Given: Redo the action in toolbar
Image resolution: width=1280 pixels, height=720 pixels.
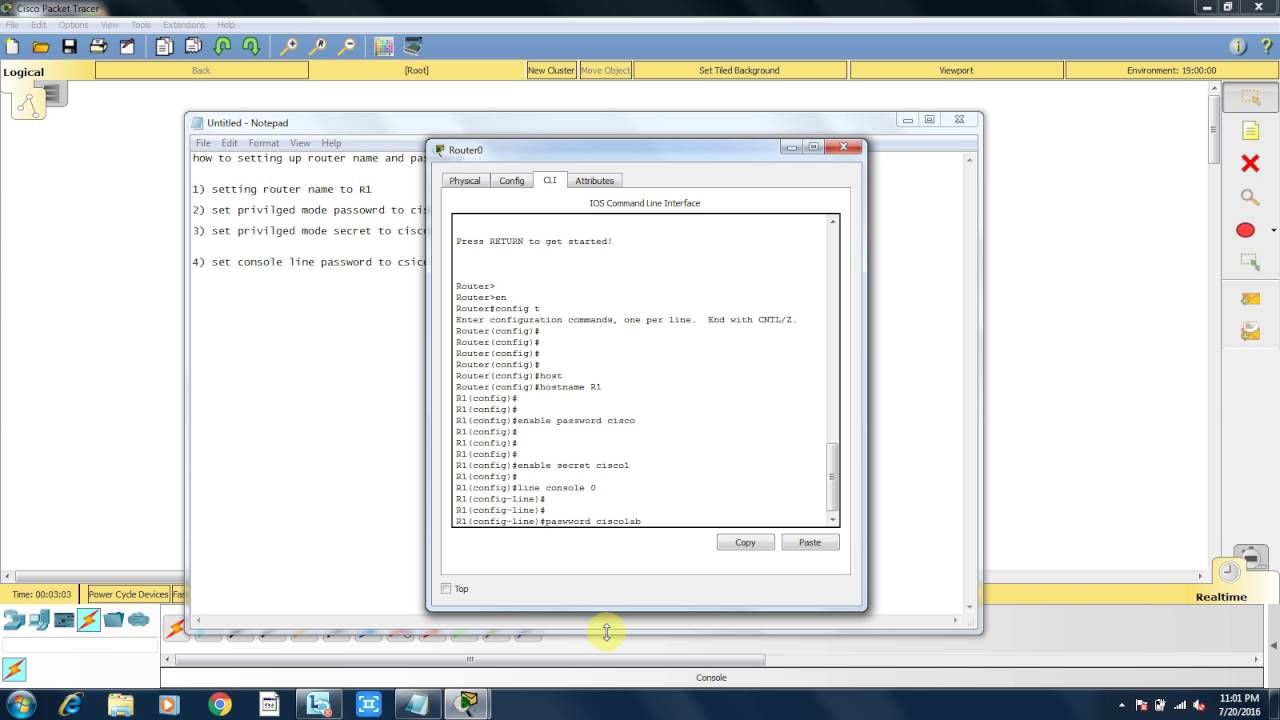Looking at the screenshot, I should point(251,46).
